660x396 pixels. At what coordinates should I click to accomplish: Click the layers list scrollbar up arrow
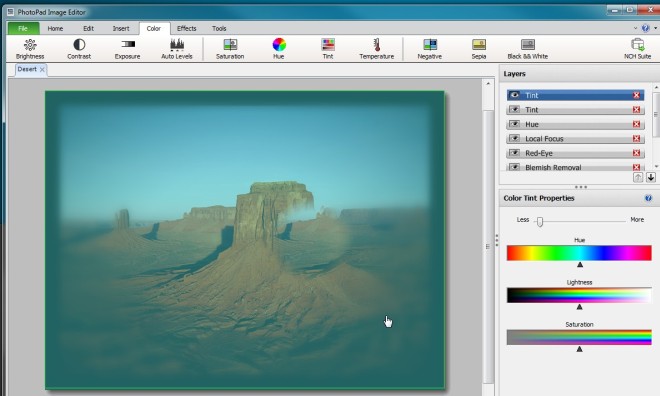656,87
